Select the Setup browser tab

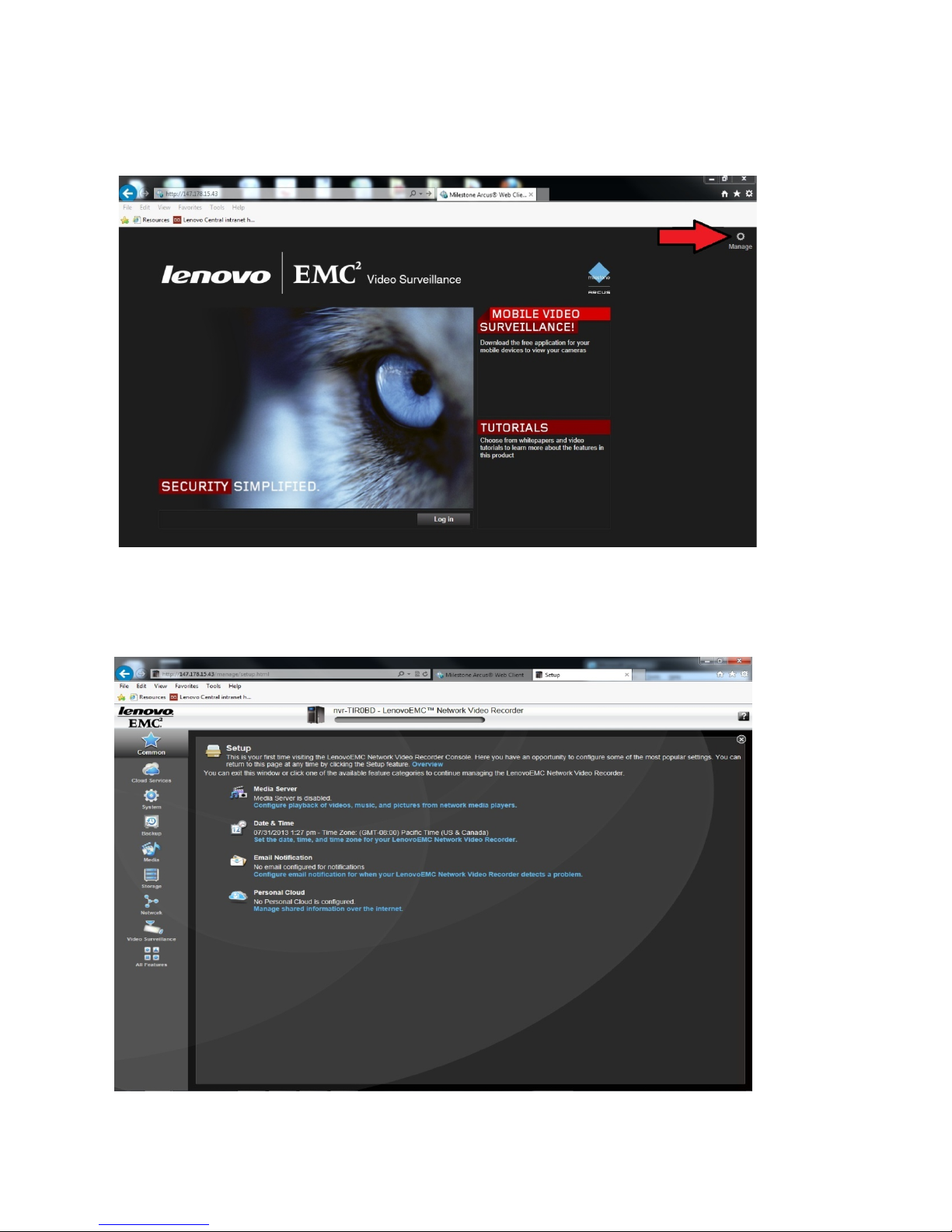581,675
